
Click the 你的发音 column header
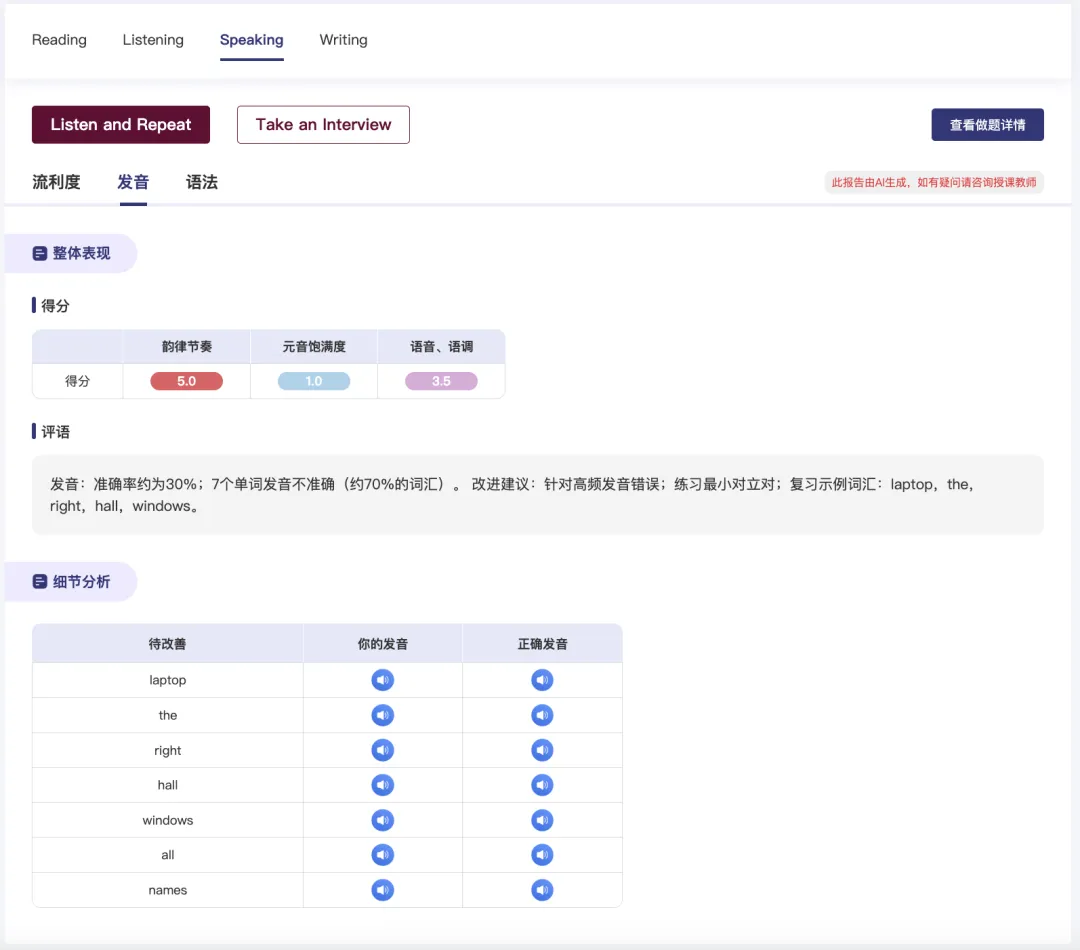click(382, 644)
